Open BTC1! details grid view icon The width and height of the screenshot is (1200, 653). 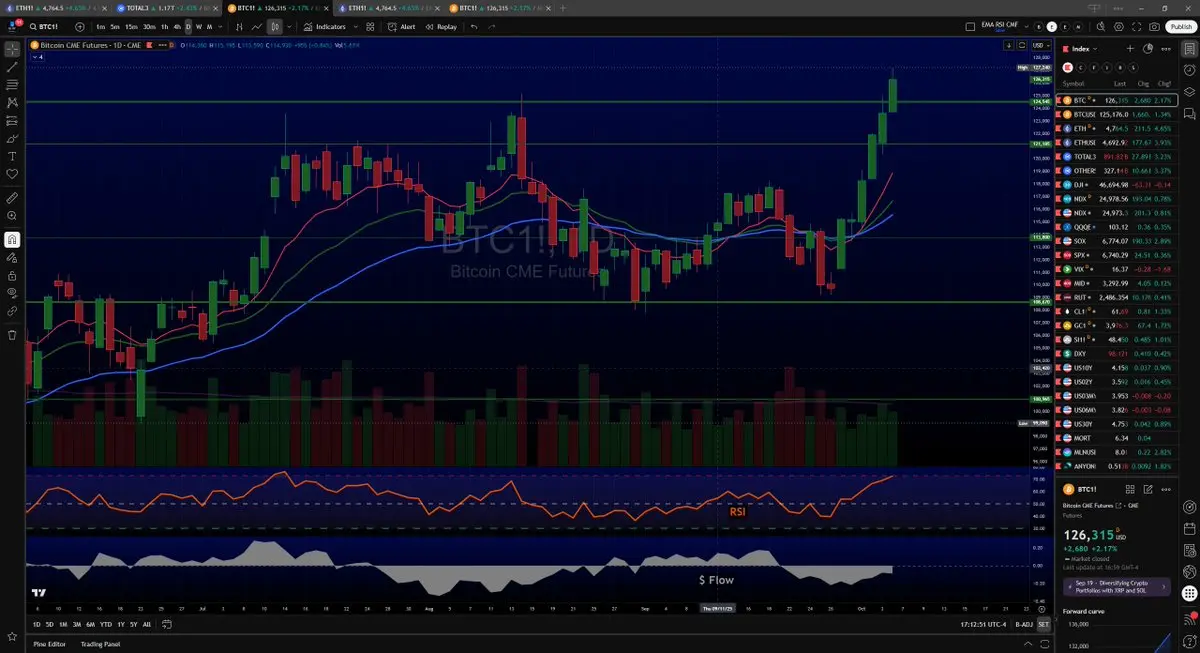[1130, 489]
